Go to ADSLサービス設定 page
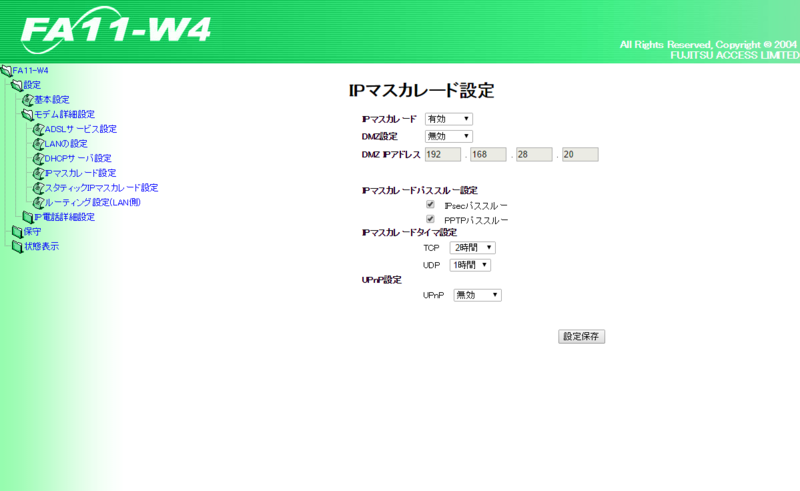This screenshot has height=491, width=800. [x=81, y=129]
